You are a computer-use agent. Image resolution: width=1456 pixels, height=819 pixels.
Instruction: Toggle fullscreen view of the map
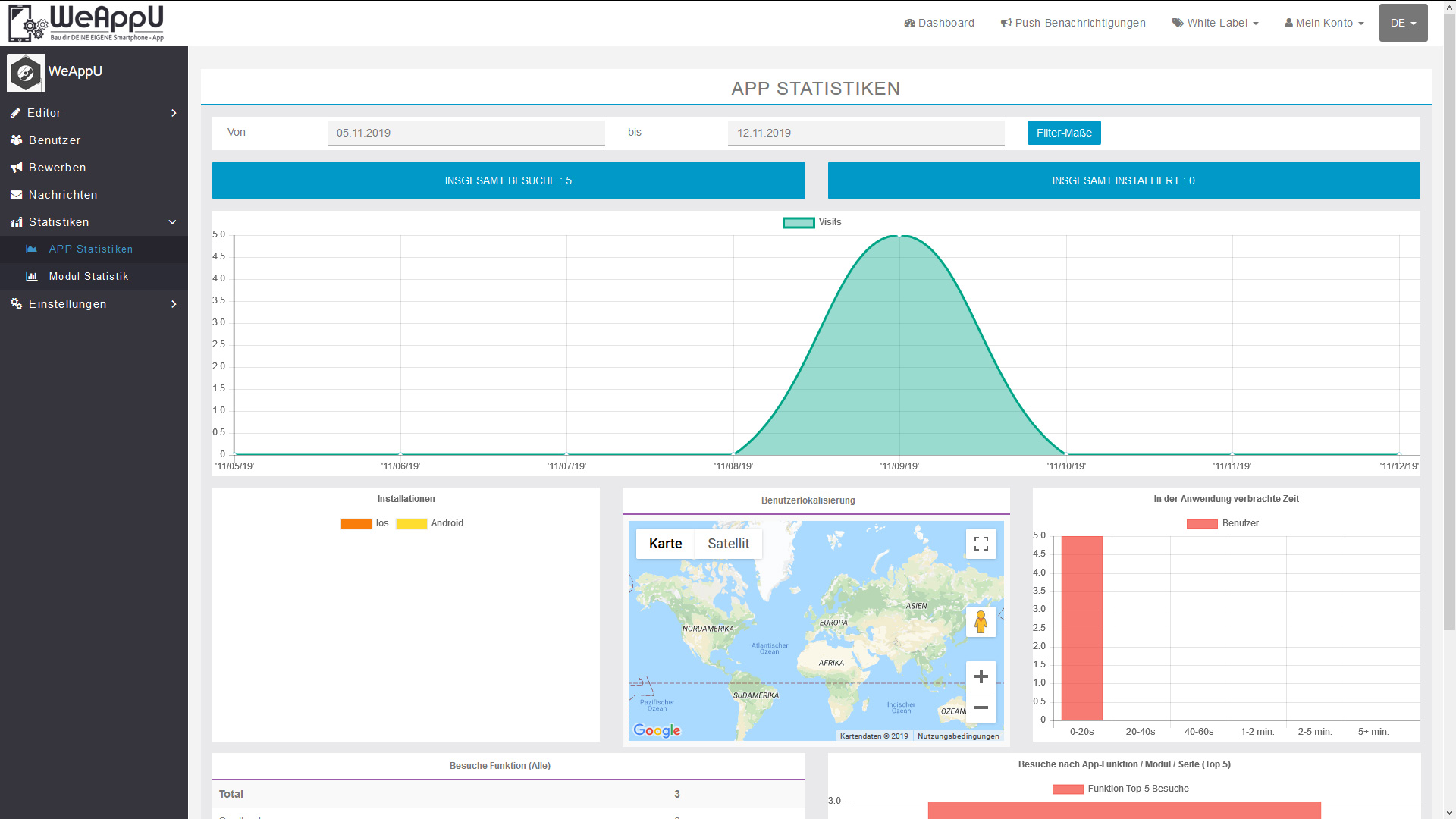[981, 544]
